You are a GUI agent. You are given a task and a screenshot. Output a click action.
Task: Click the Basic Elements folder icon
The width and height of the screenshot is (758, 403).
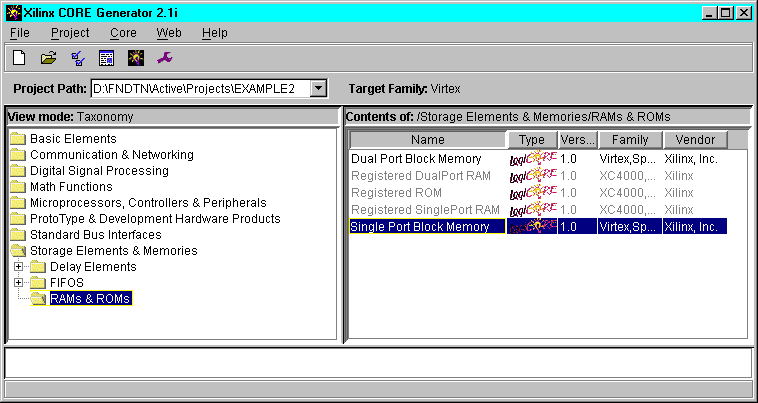point(18,139)
